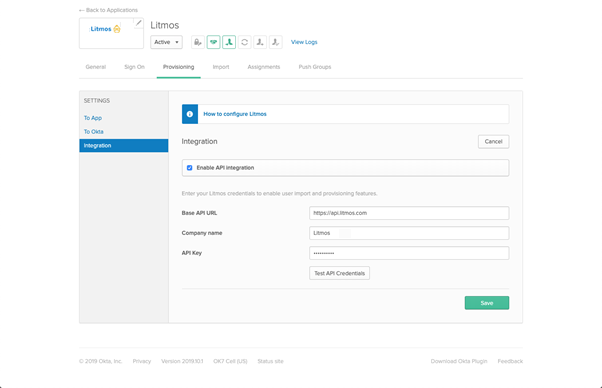The height and width of the screenshot is (388, 602).
Task: Save the integration settings
Action: 487,303
